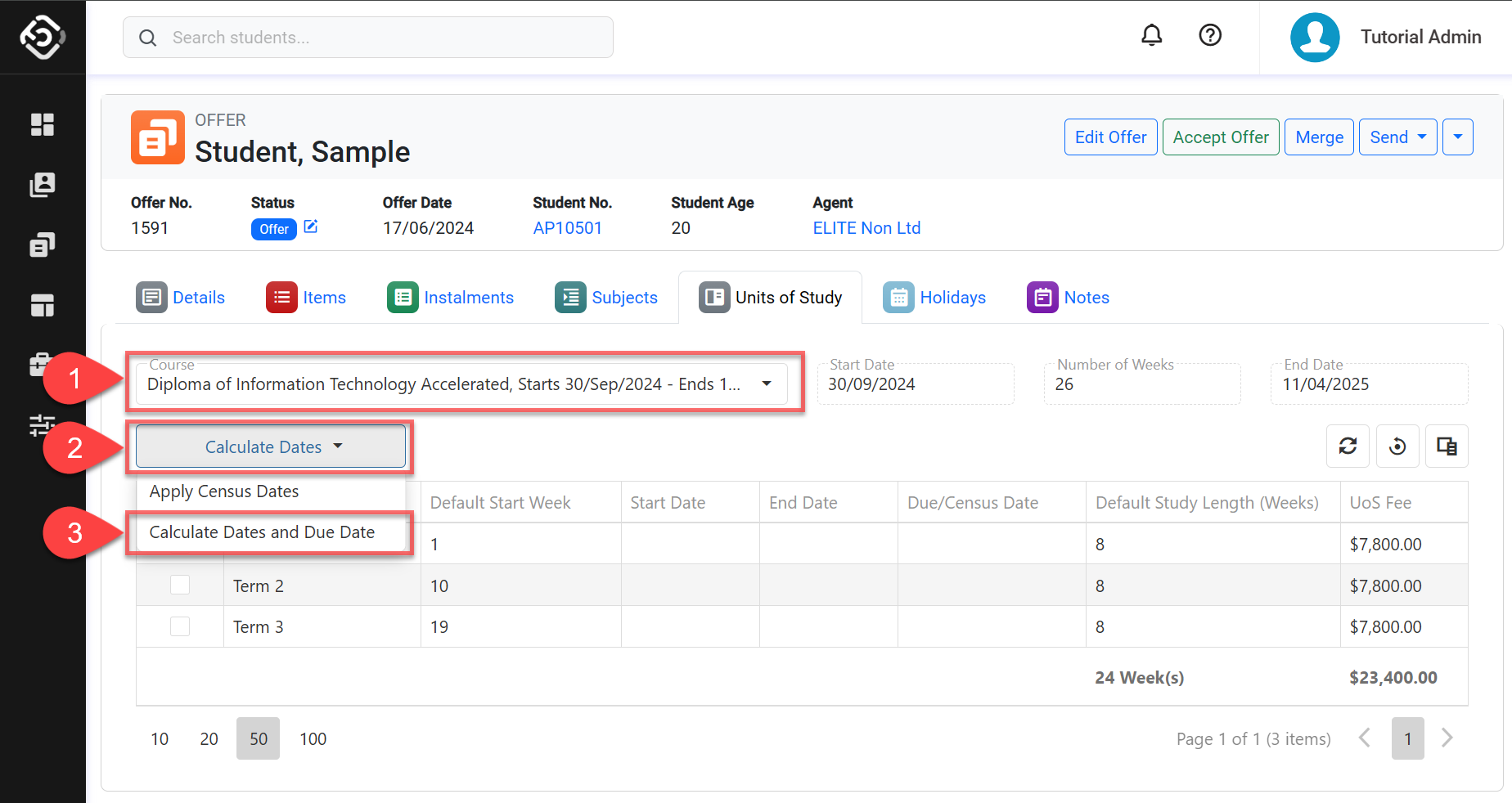
Task: Tick the Term 2 row checkbox
Action: (180, 585)
